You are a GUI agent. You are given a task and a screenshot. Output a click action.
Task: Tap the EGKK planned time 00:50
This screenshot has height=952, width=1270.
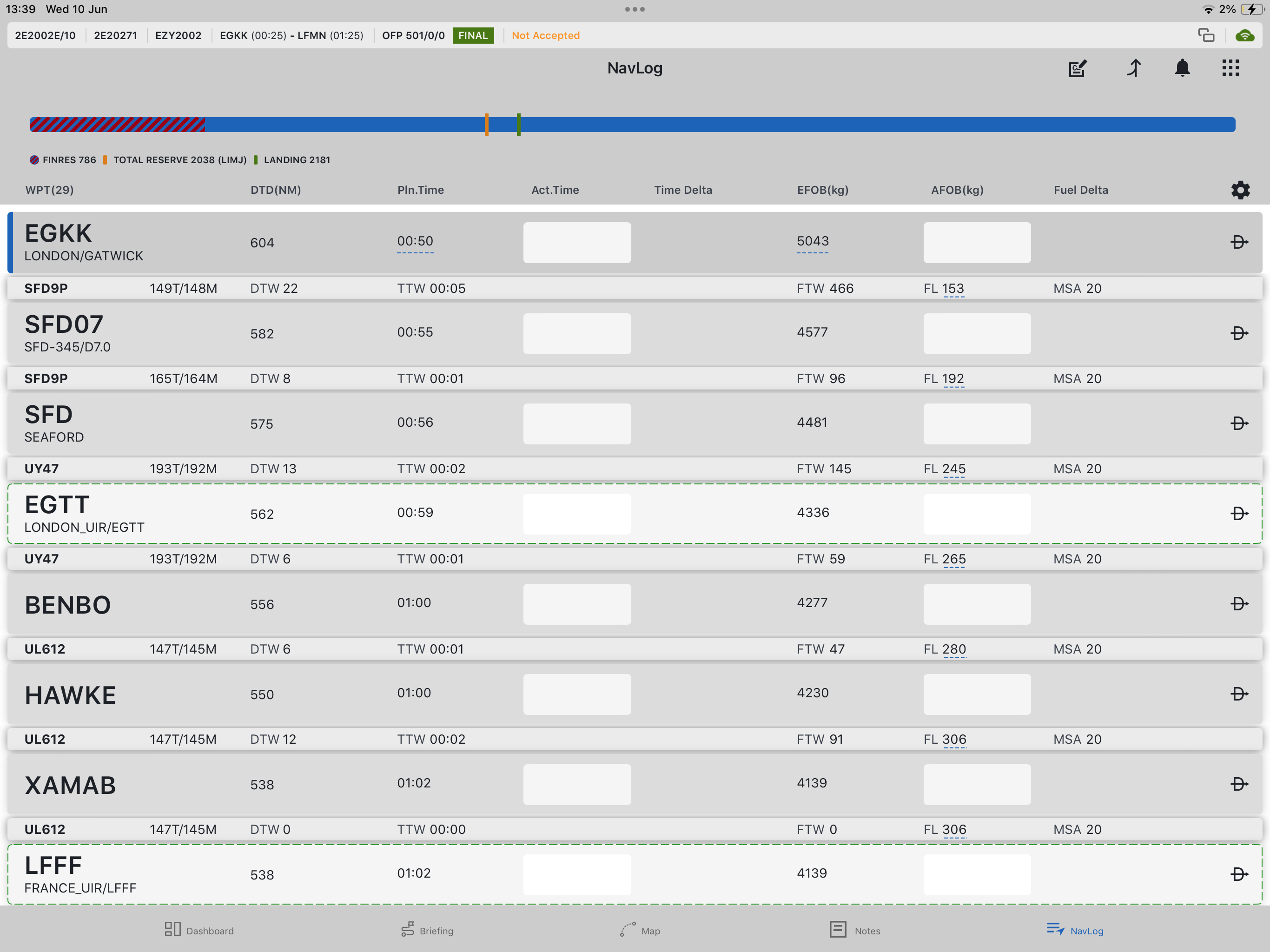415,241
